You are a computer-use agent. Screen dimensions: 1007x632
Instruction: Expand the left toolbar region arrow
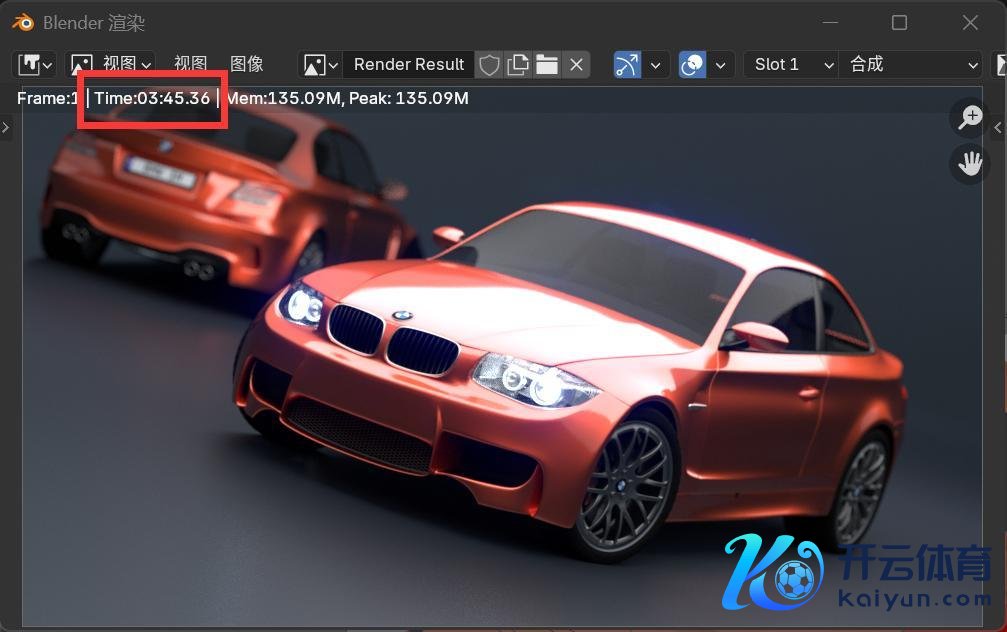(x=5, y=127)
